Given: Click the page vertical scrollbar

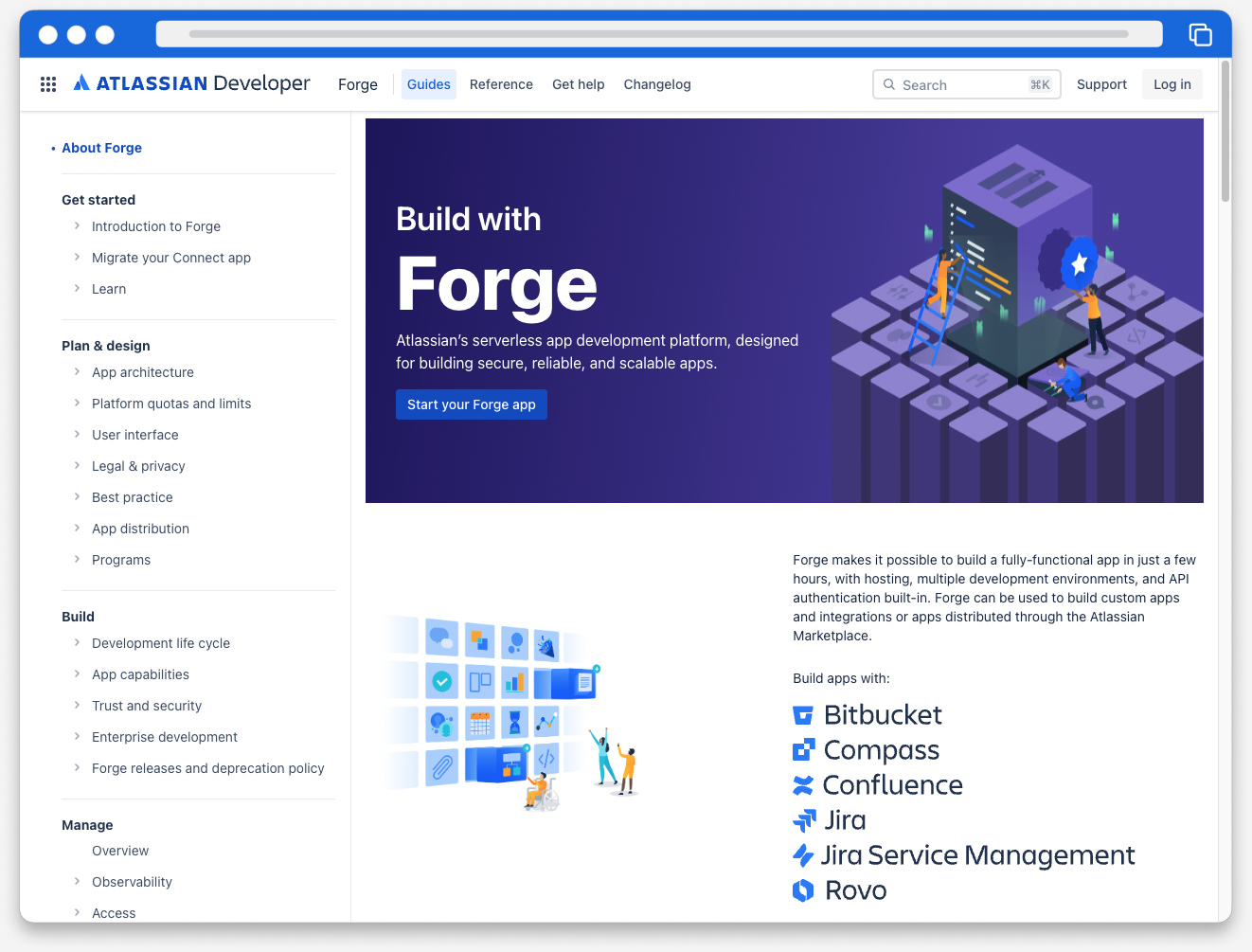Looking at the screenshot, I should pos(1225,132).
